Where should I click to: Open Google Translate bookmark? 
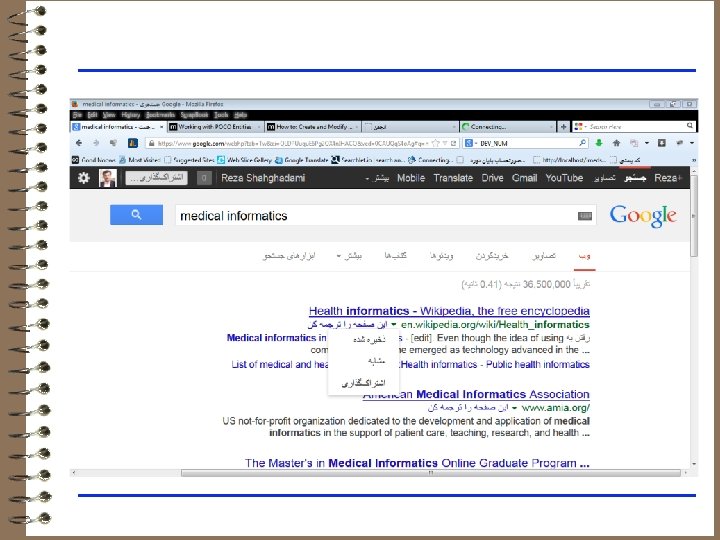coord(302,160)
